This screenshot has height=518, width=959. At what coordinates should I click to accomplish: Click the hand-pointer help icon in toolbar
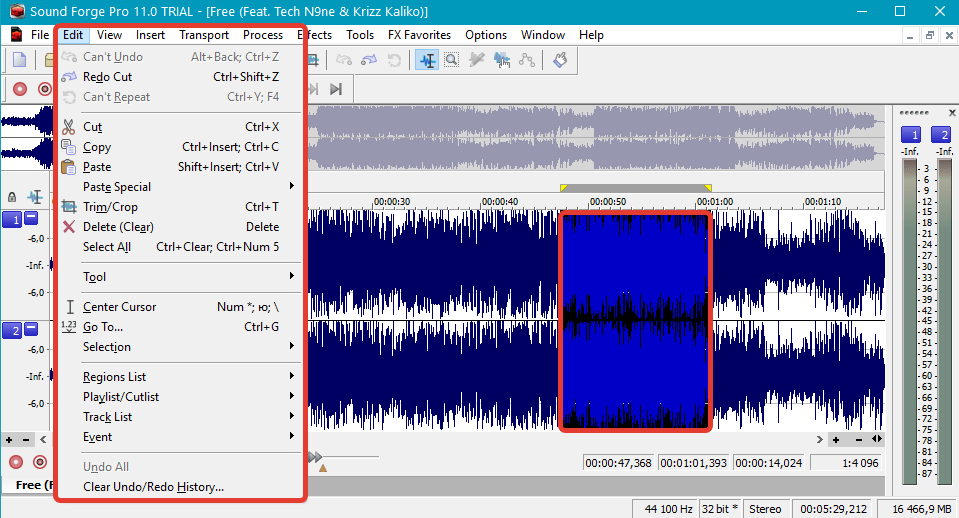click(560, 60)
